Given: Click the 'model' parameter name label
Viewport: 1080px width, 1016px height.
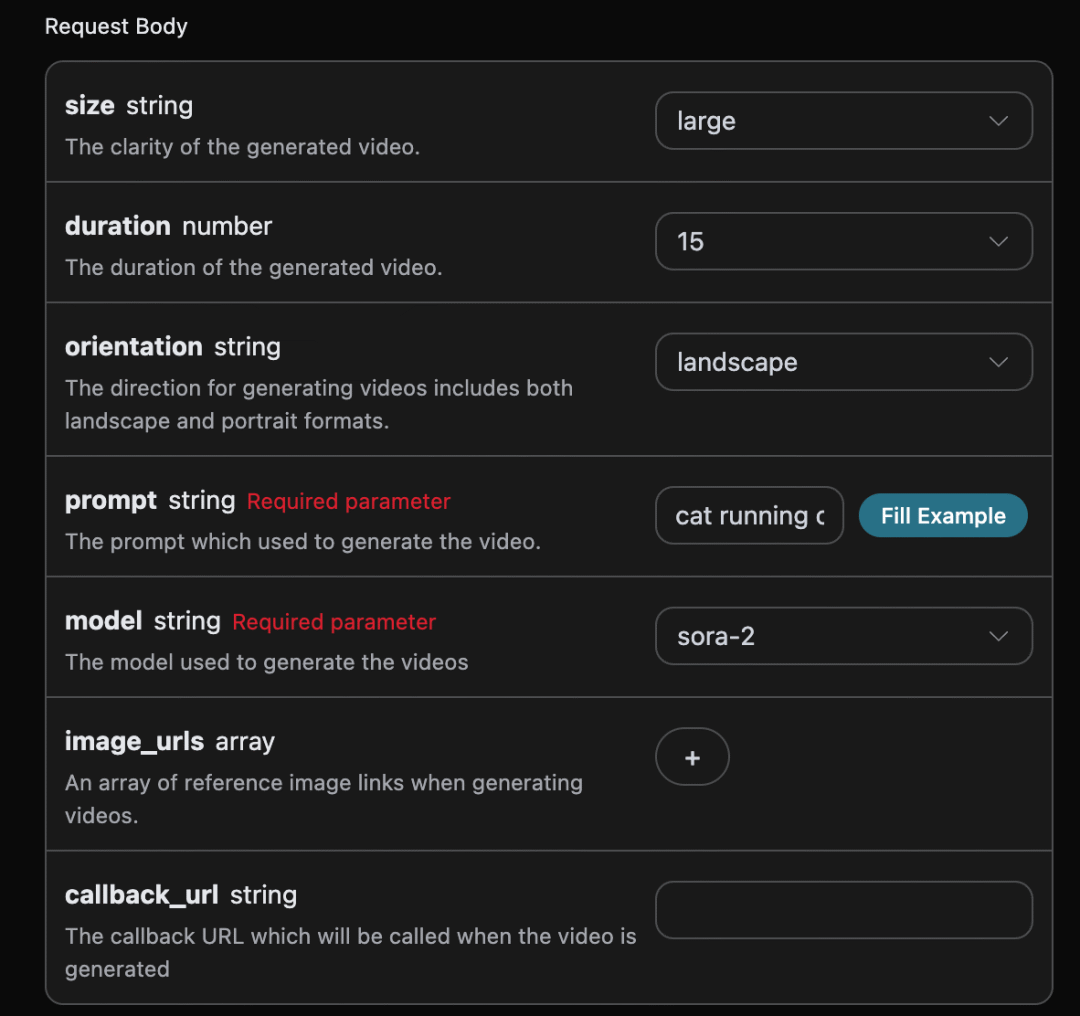Looking at the screenshot, I should [104, 621].
